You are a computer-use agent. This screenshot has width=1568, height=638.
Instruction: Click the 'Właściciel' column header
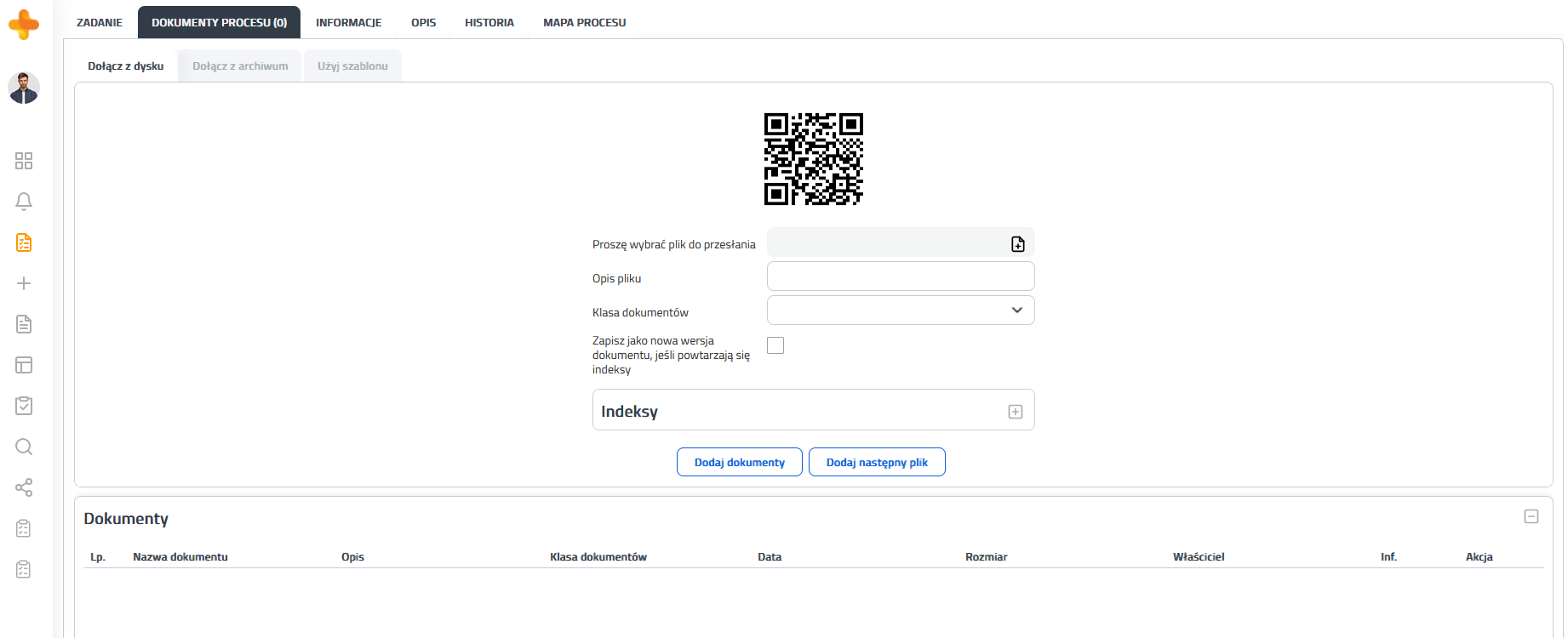[1199, 557]
